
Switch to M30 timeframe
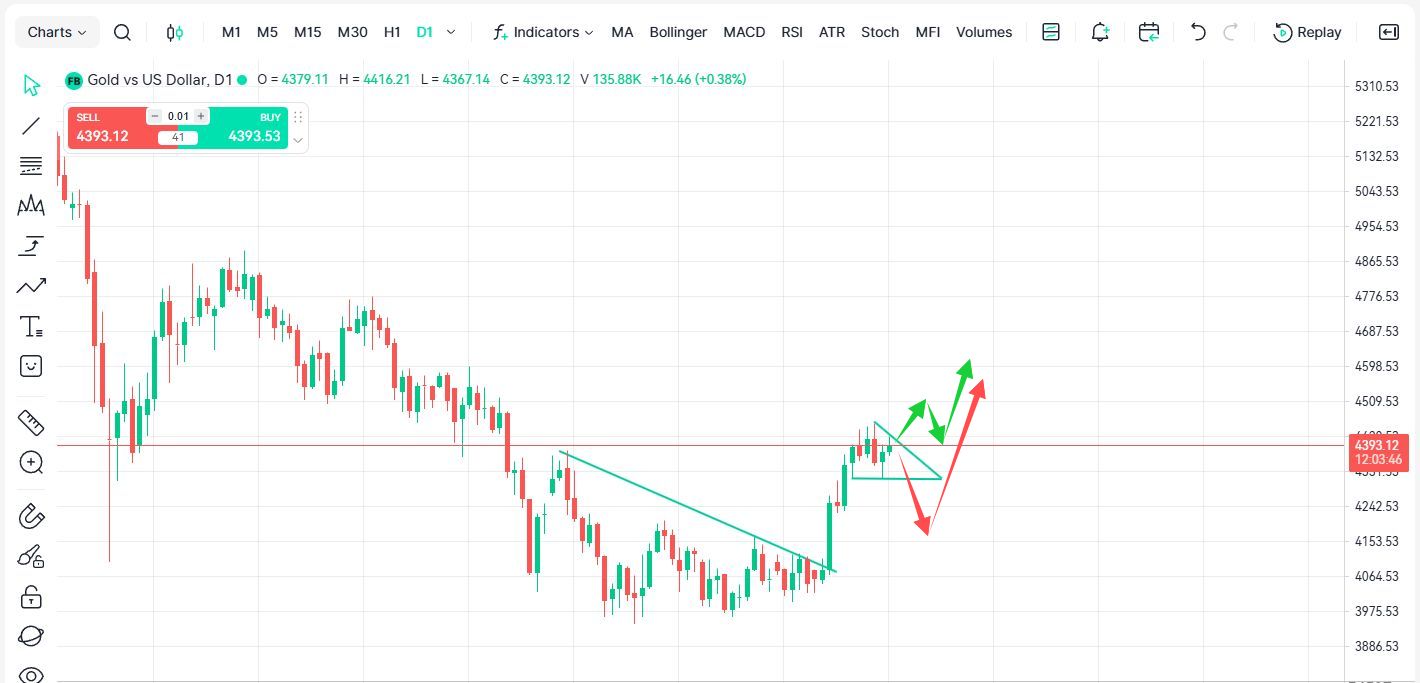tap(352, 32)
